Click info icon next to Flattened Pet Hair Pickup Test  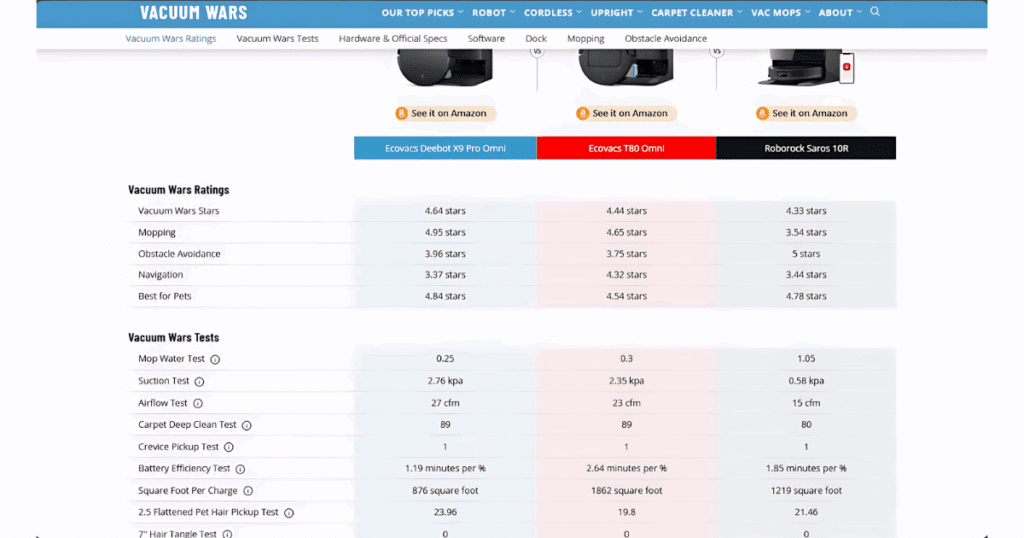(289, 513)
